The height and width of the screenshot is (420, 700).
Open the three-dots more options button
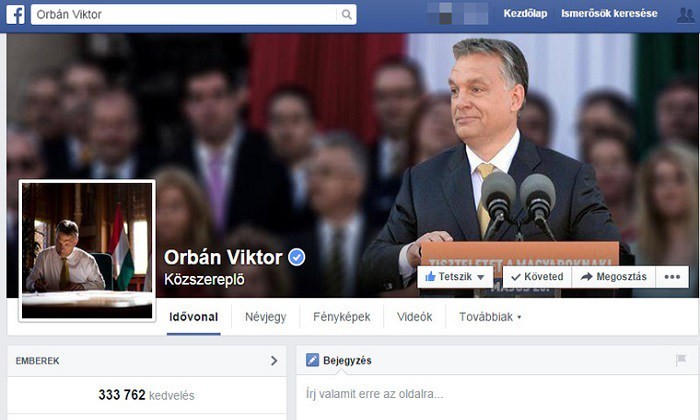672,277
